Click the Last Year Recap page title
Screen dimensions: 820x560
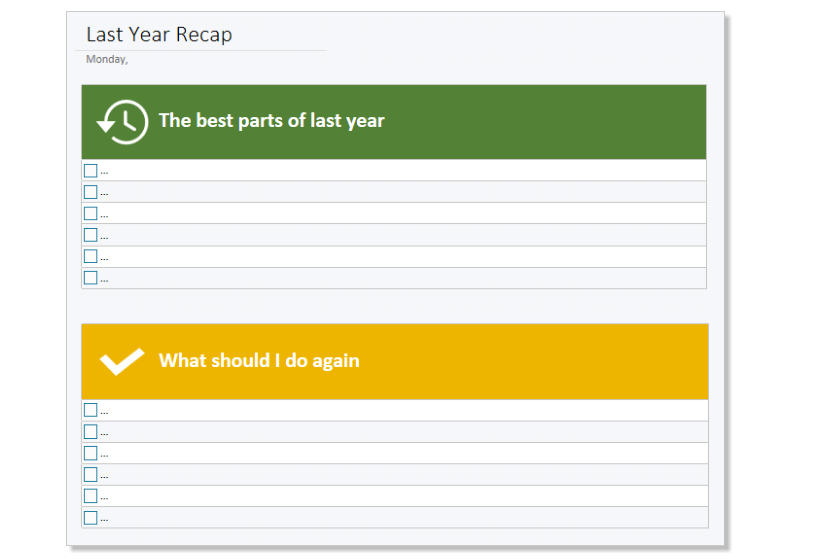tap(160, 35)
